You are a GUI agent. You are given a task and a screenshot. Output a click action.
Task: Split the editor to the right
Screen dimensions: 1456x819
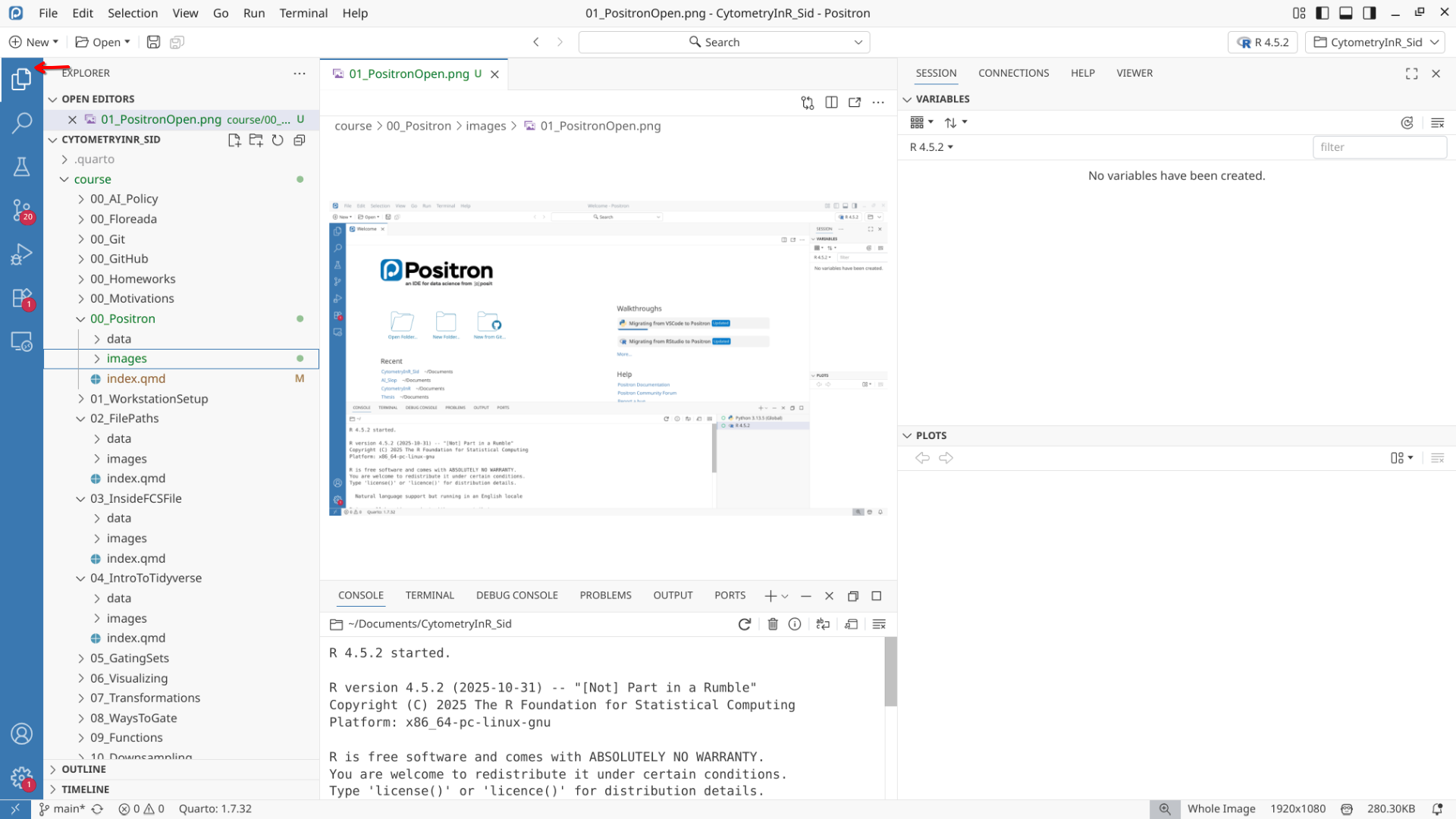[831, 102]
